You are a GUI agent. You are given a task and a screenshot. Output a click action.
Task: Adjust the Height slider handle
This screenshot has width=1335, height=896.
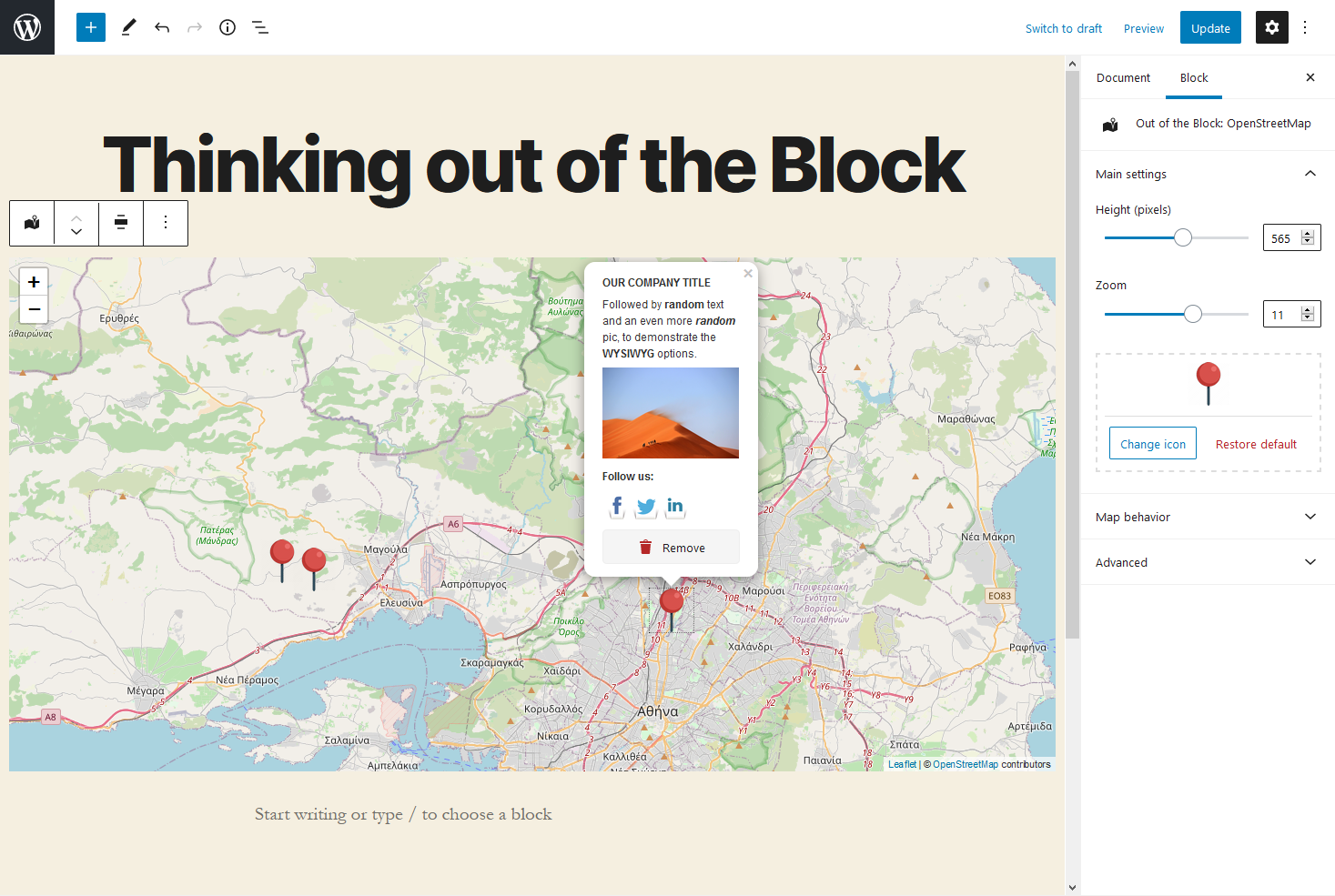[x=1183, y=237]
